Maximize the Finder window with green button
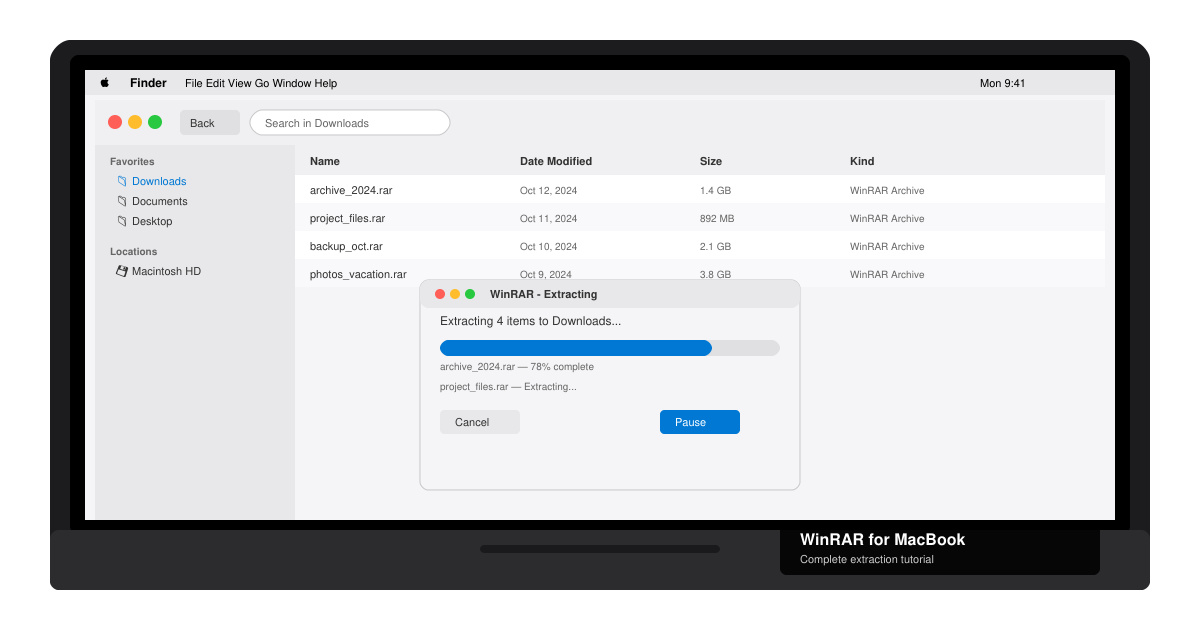 [155, 122]
